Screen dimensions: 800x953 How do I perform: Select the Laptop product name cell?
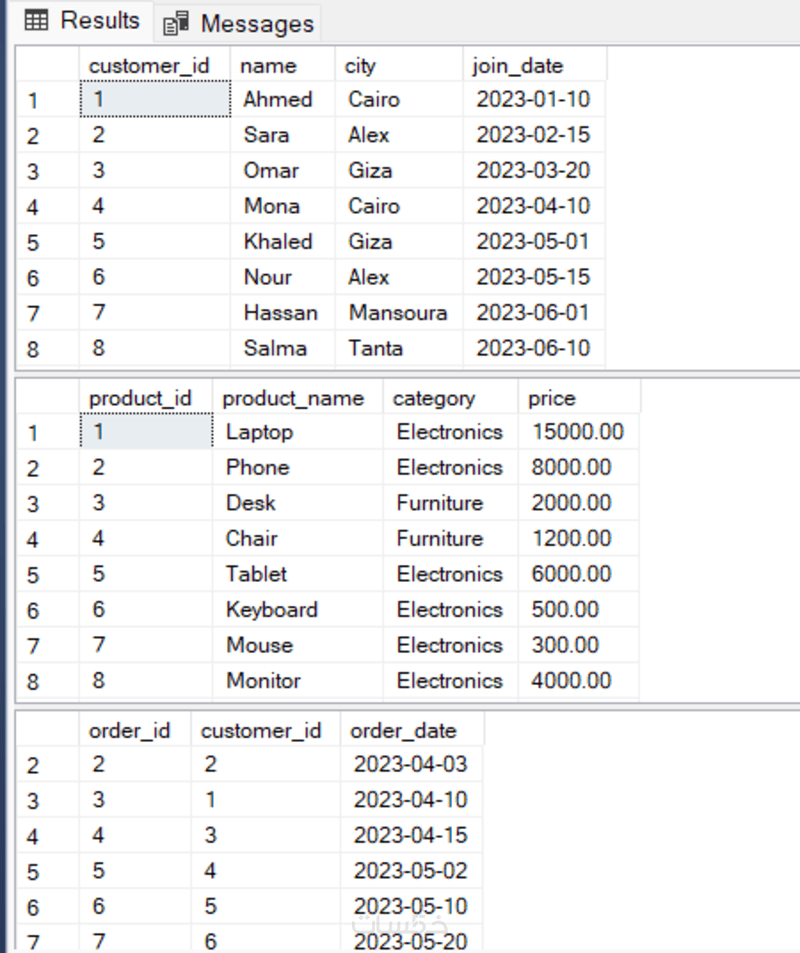[x=260, y=432]
